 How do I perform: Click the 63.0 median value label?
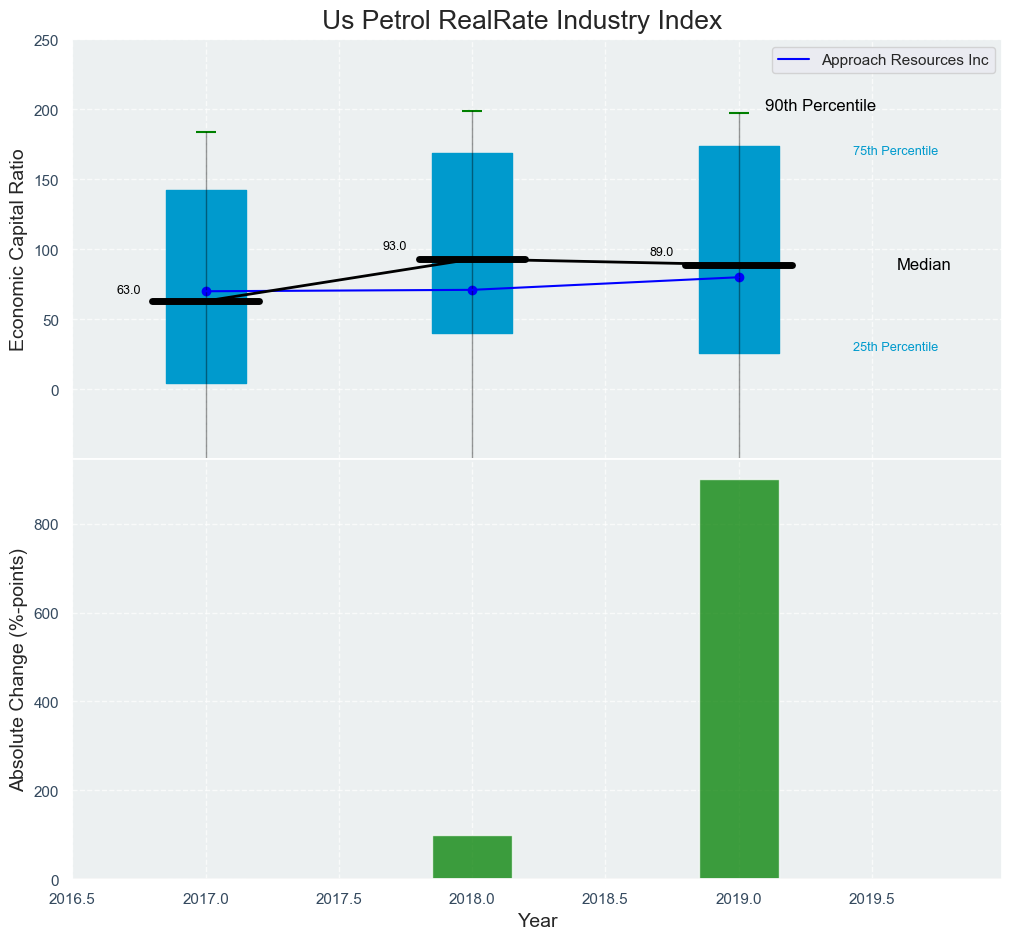[128, 290]
